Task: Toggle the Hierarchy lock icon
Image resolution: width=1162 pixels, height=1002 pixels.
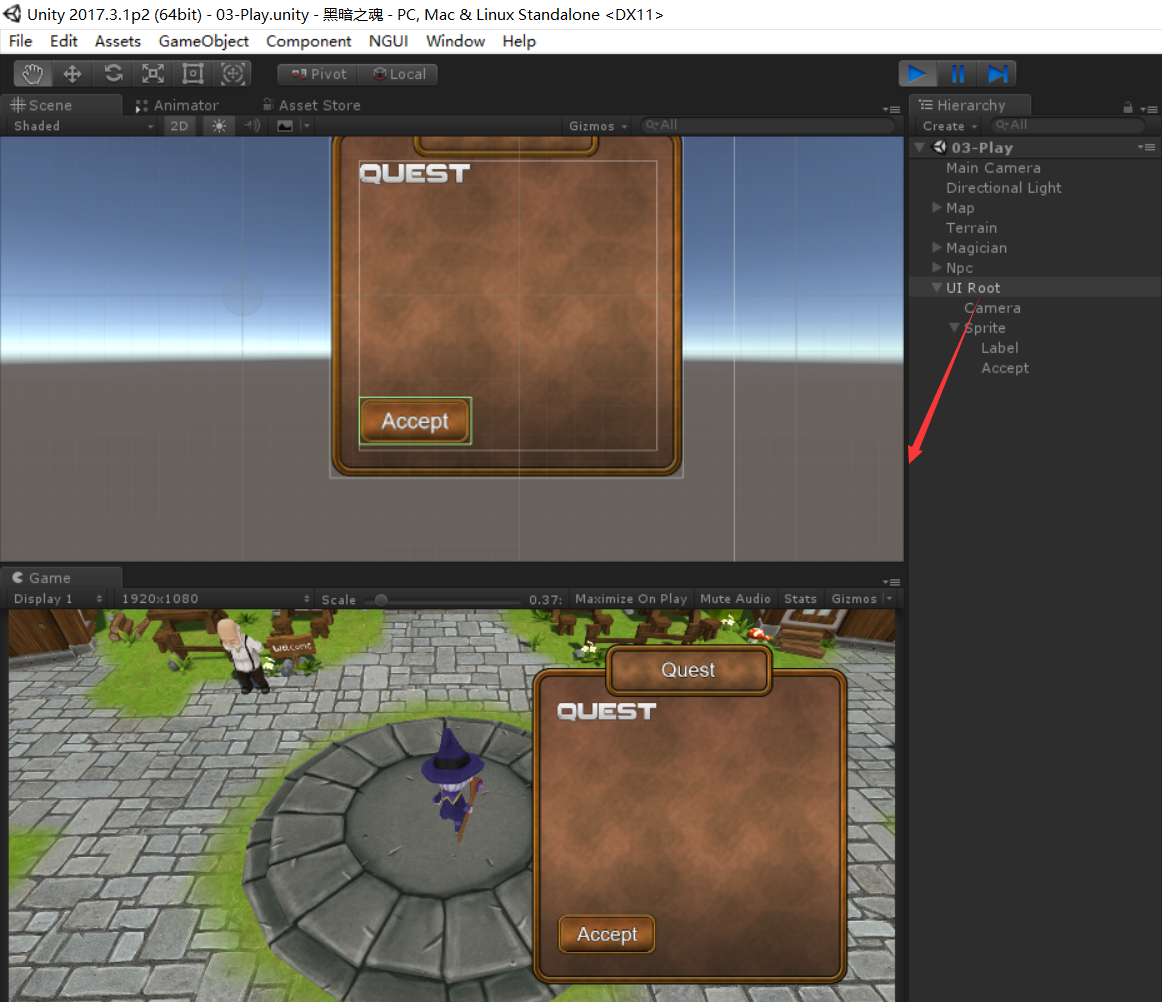Action: click(x=1128, y=107)
